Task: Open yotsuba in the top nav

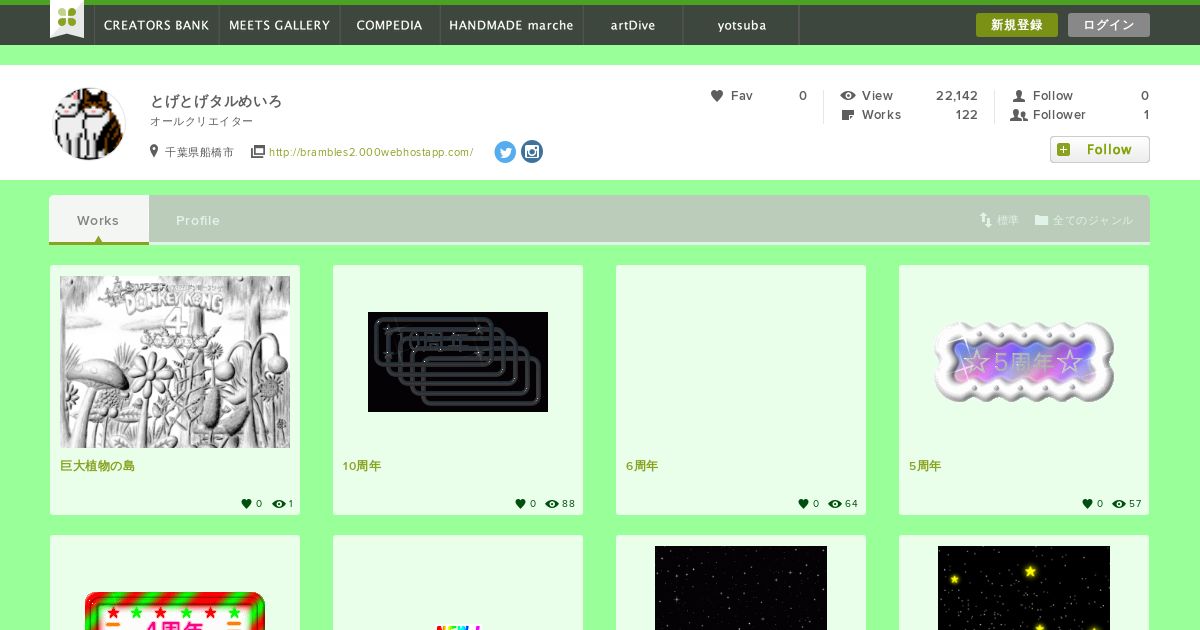Action: (x=741, y=25)
